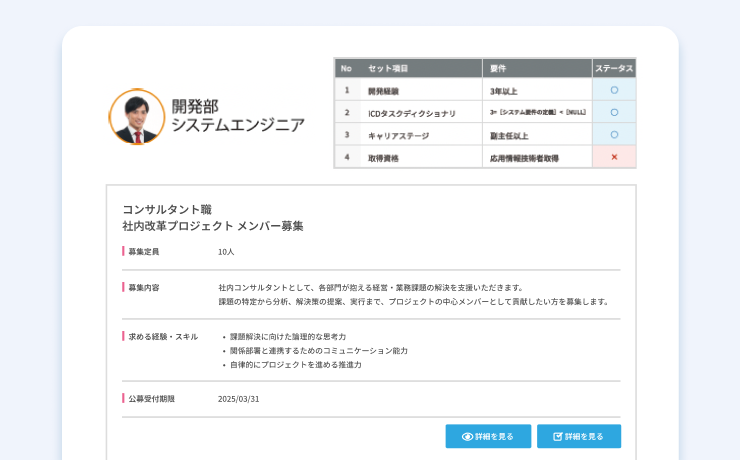This screenshot has height=460, width=740.
Task: Click the 詳細を見る button with edit pencil icon
Action: 579,436
